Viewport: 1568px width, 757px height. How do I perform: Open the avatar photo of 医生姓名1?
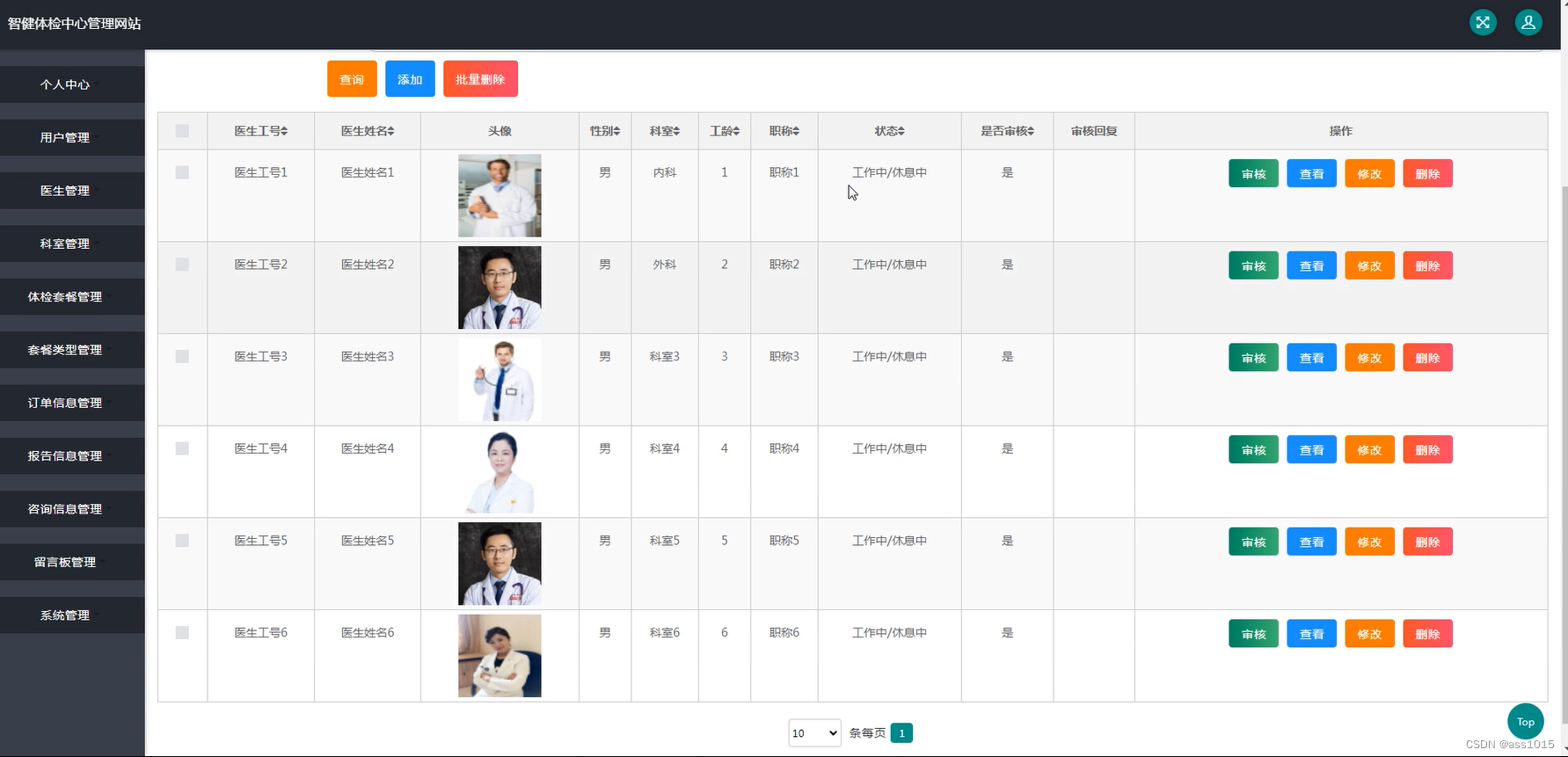pos(500,195)
